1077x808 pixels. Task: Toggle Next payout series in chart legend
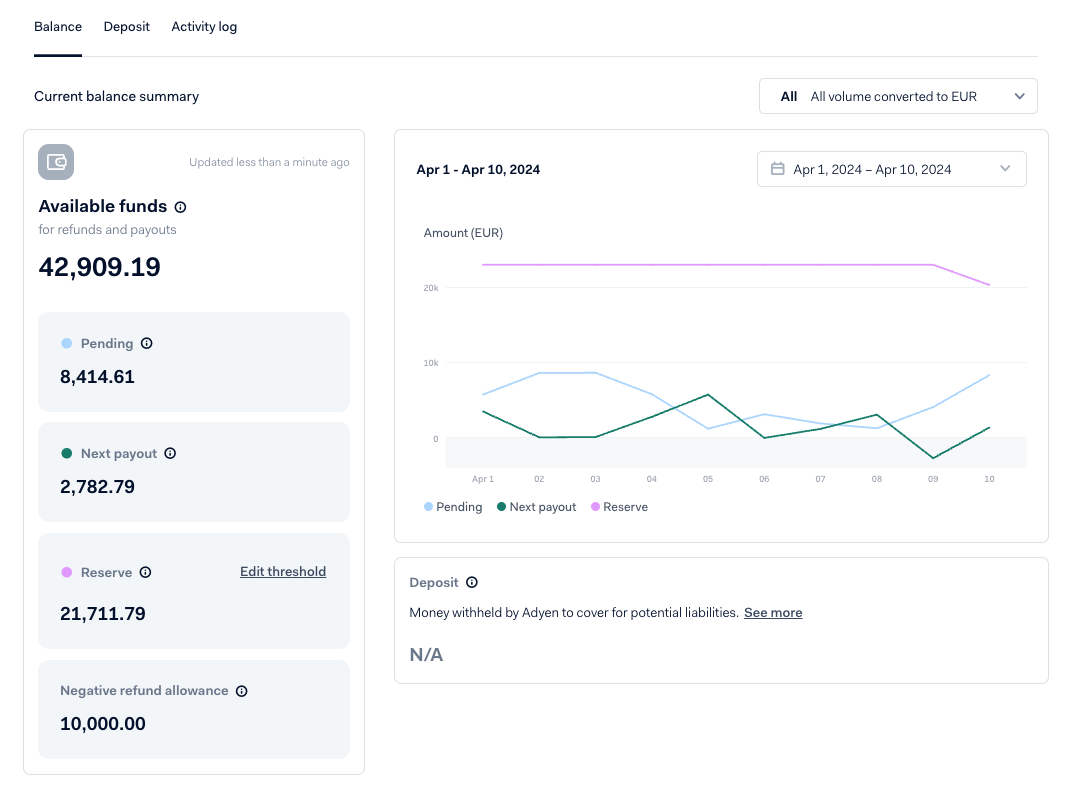pyautogui.click(x=536, y=507)
